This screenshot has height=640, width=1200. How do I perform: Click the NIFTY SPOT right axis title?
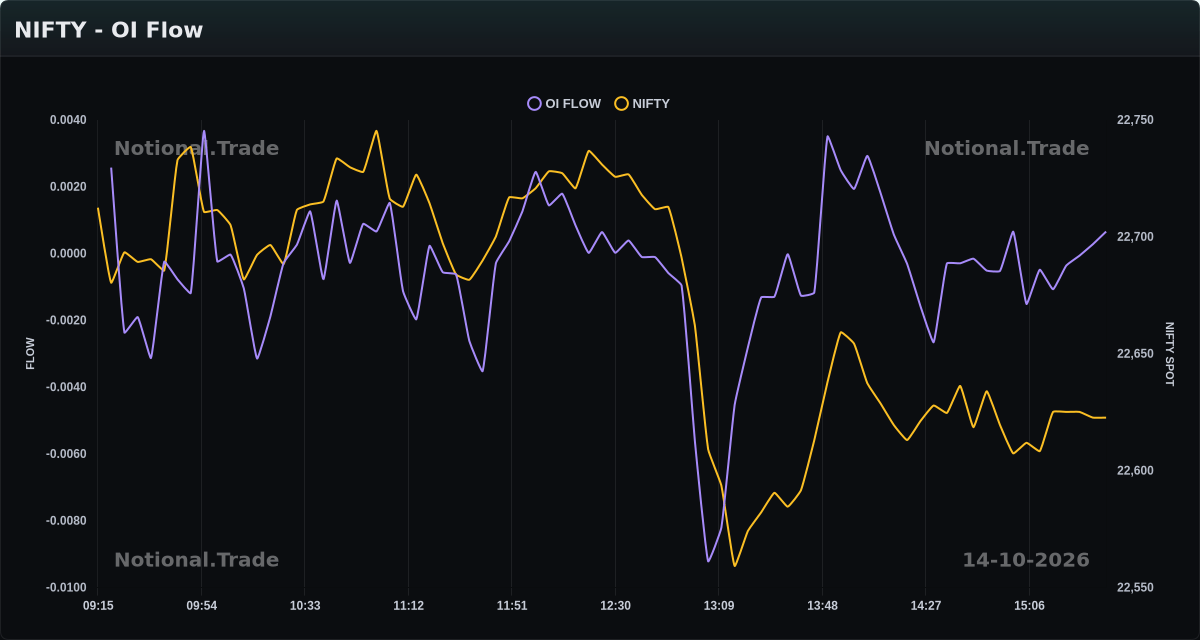[1169, 354]
